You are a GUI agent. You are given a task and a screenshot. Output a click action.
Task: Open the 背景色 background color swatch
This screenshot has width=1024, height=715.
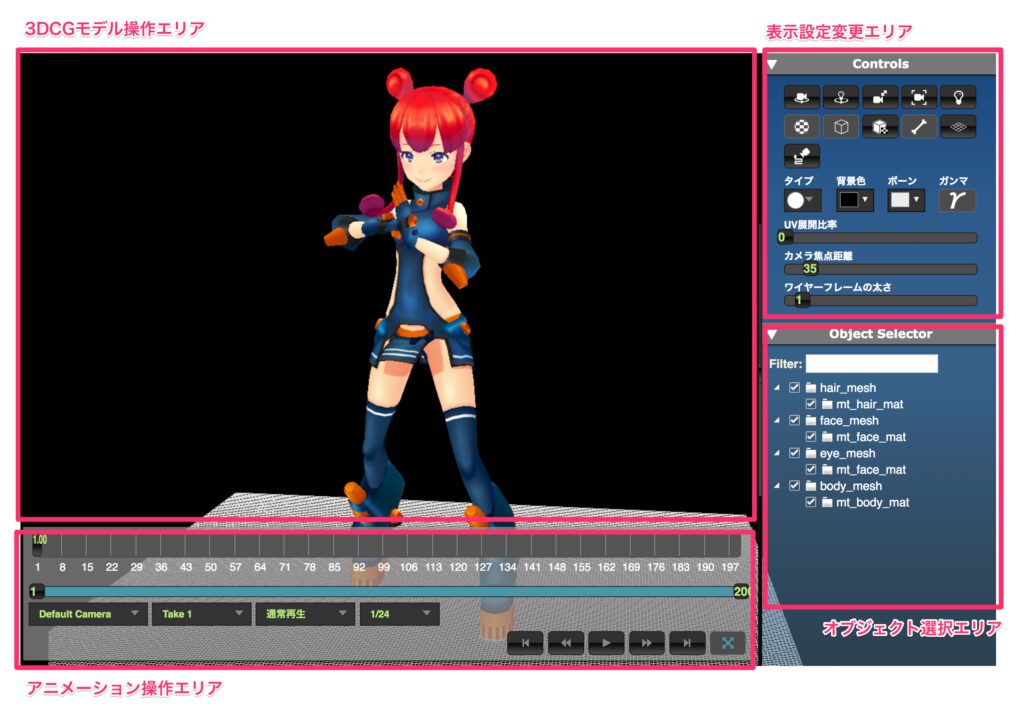point(854,200)
